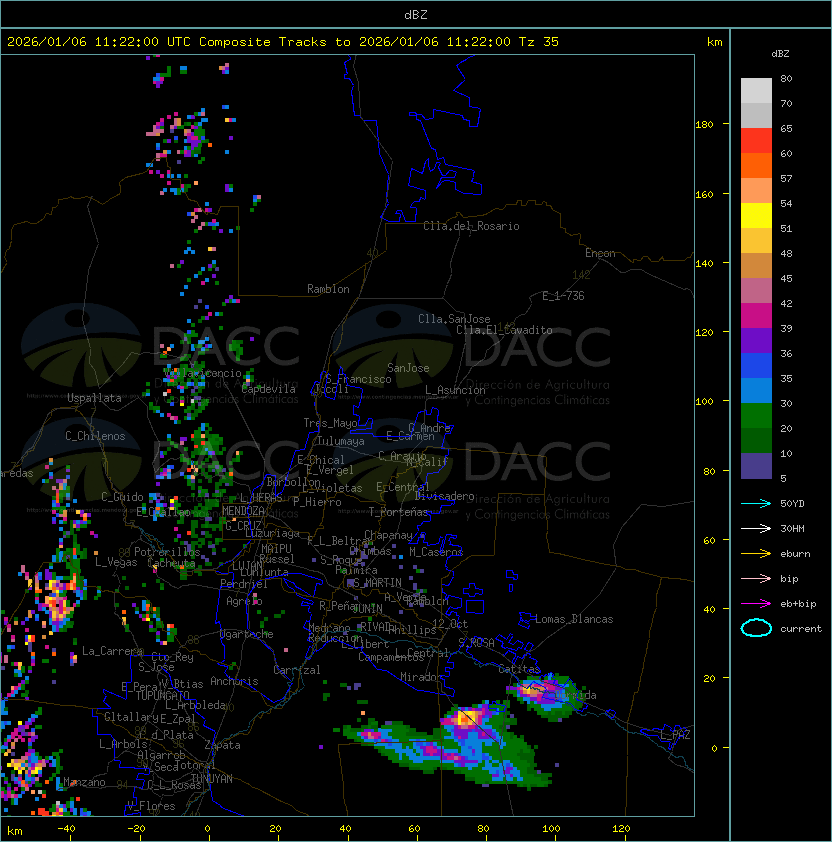The width and height of the screenshot is (832, 842).
Task: Click the 'L_Asuncion' map label
Action: pos(455,390)
